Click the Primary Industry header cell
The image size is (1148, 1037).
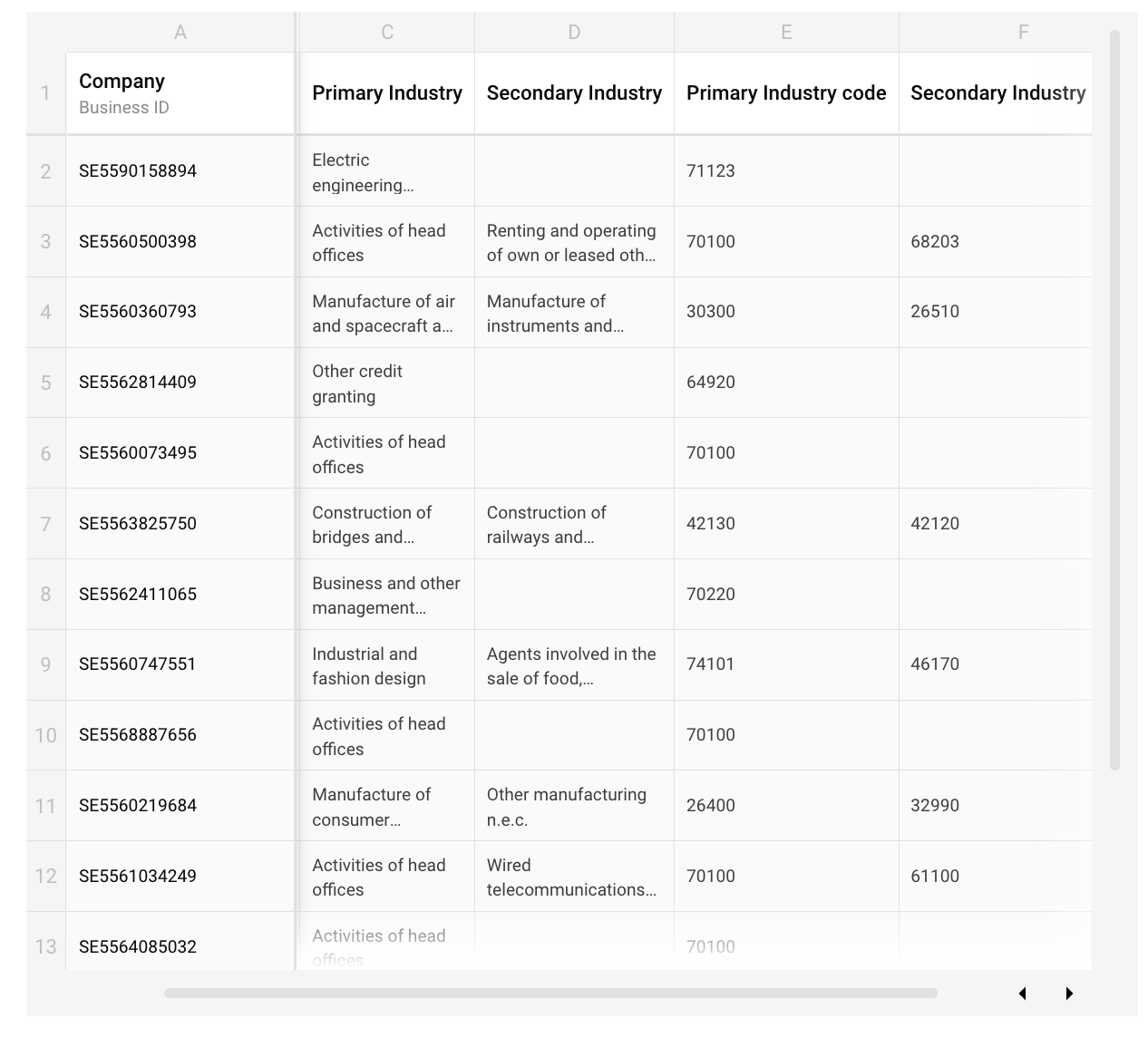tap(387, 93)
